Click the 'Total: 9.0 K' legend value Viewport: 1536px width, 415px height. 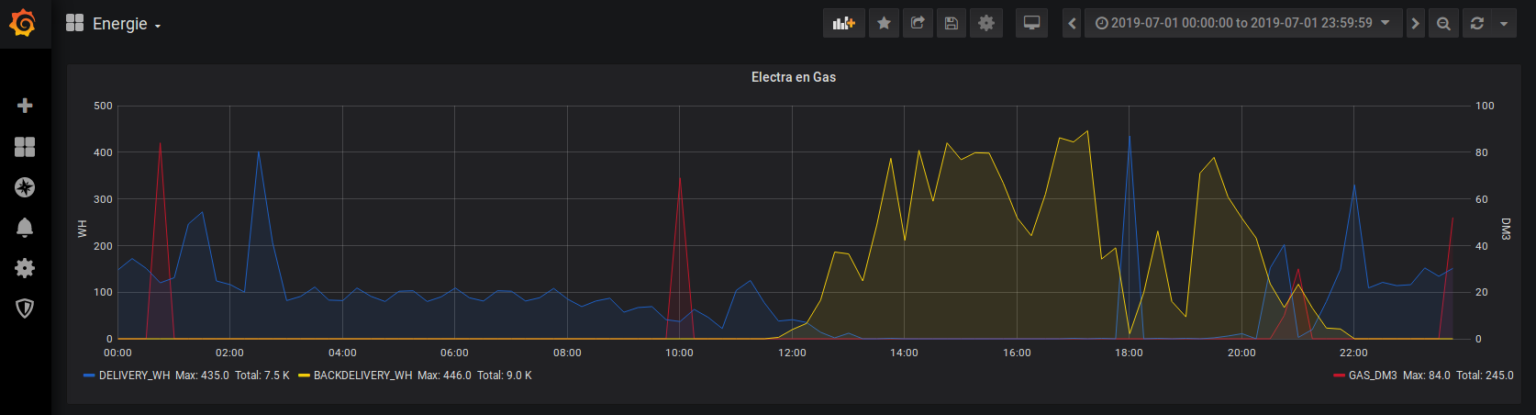click(x=504, y=375)
